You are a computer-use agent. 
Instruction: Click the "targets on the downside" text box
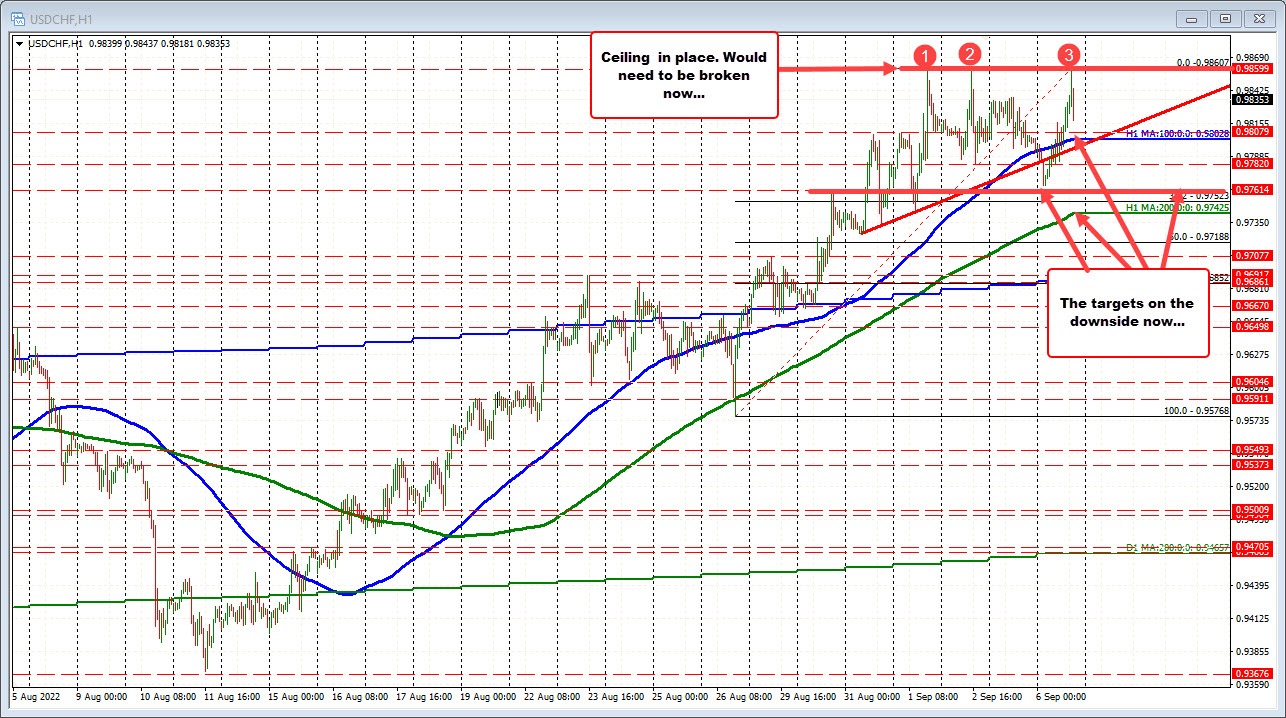pyautogui.click(x=1128, y=313)
